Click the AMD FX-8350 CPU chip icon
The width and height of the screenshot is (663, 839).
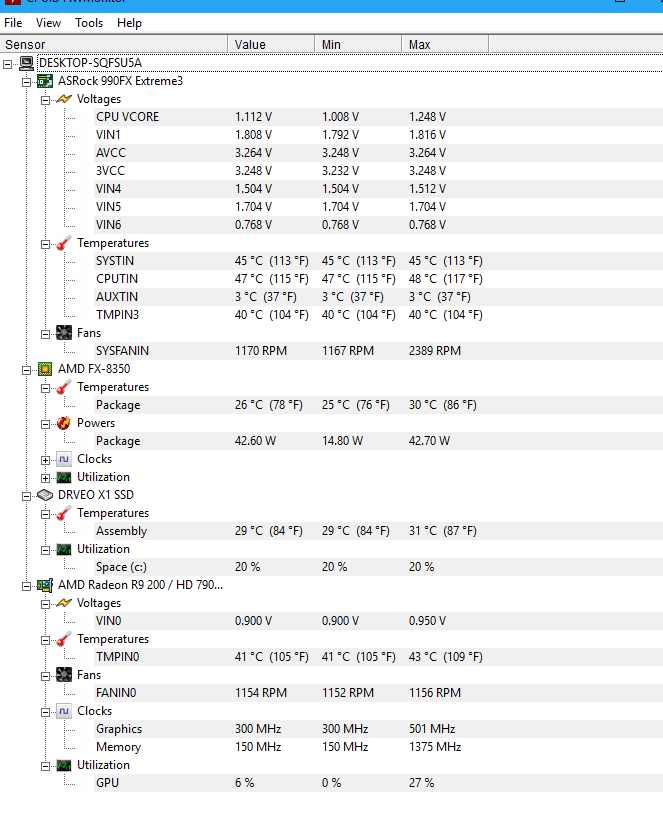click(45, 369)
